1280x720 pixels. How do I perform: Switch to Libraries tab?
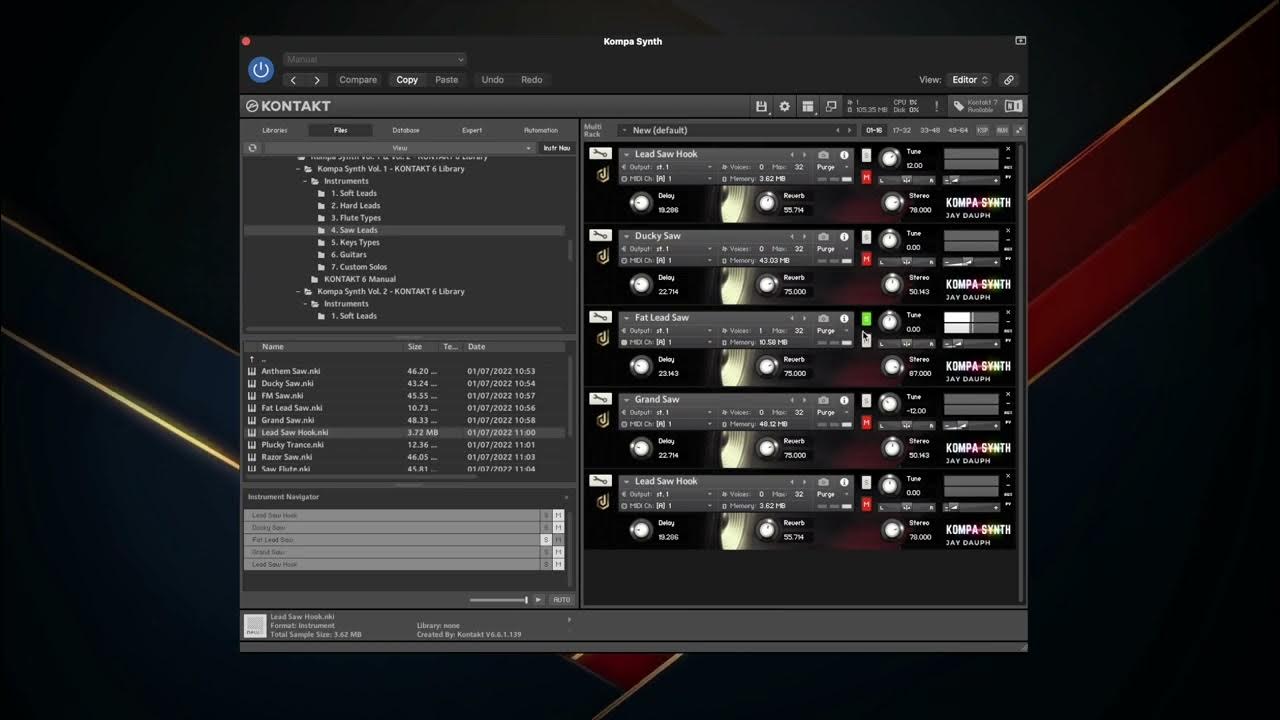coord(275,130)
